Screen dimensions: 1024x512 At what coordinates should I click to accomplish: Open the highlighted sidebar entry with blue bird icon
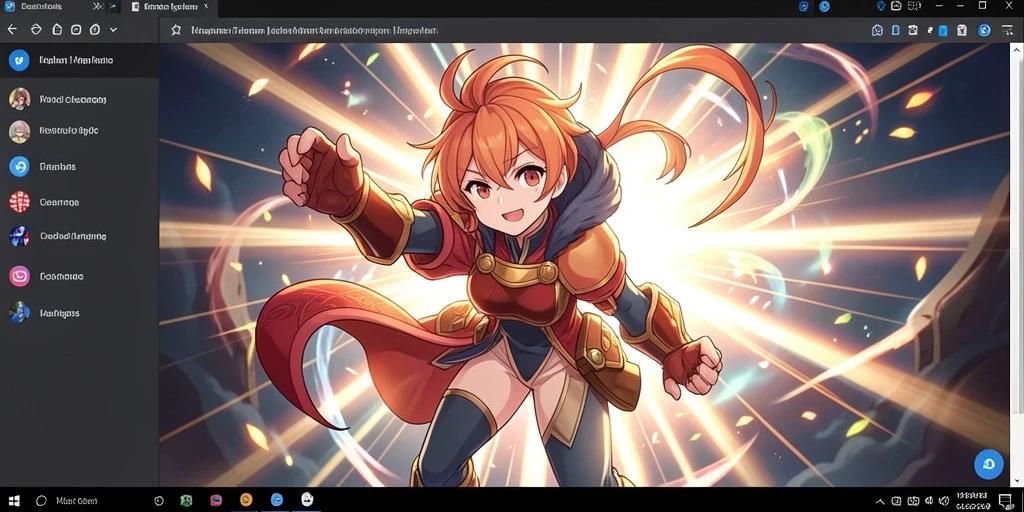(79, 60)
